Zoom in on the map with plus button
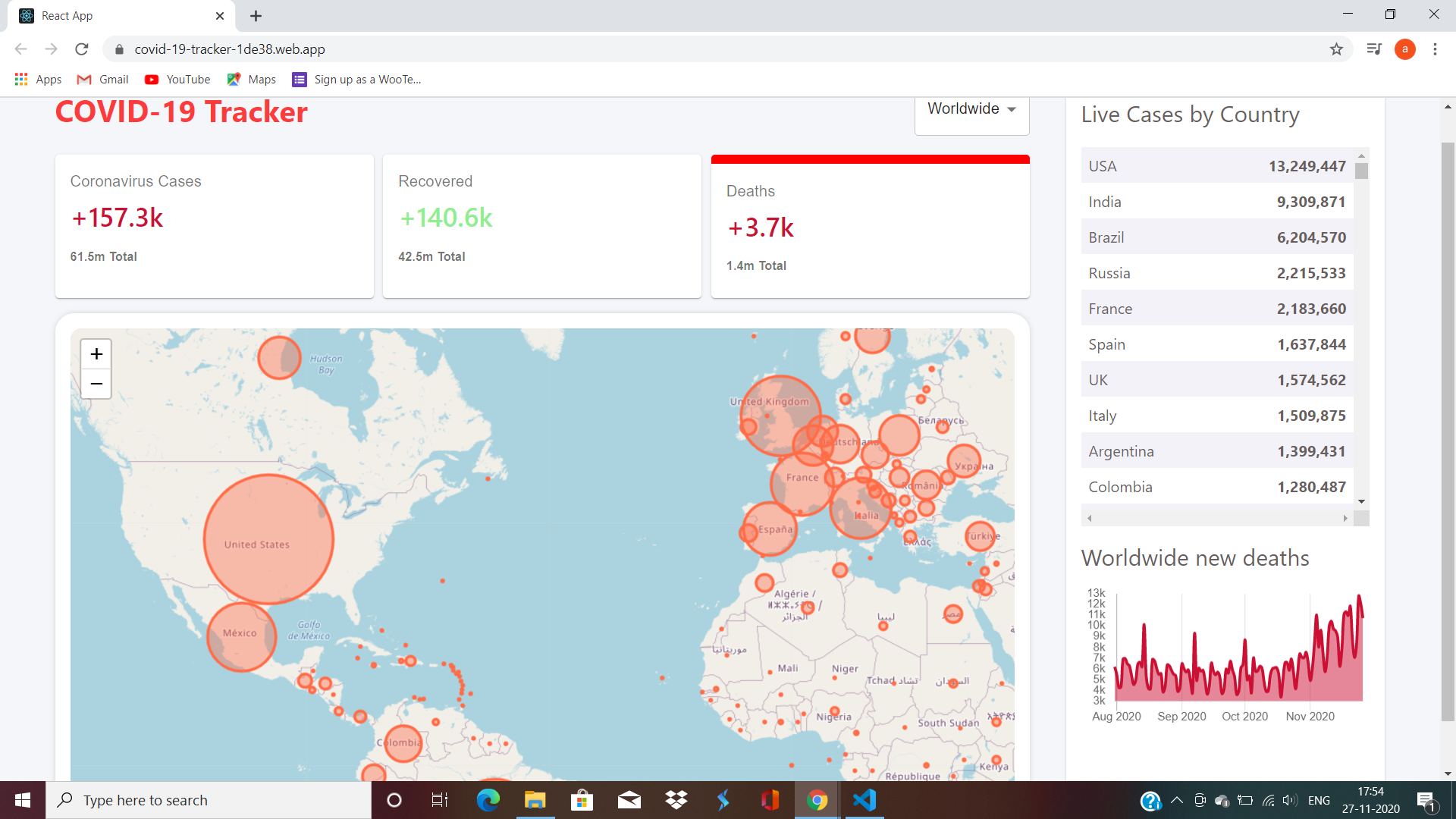 (x=96, y=353)
